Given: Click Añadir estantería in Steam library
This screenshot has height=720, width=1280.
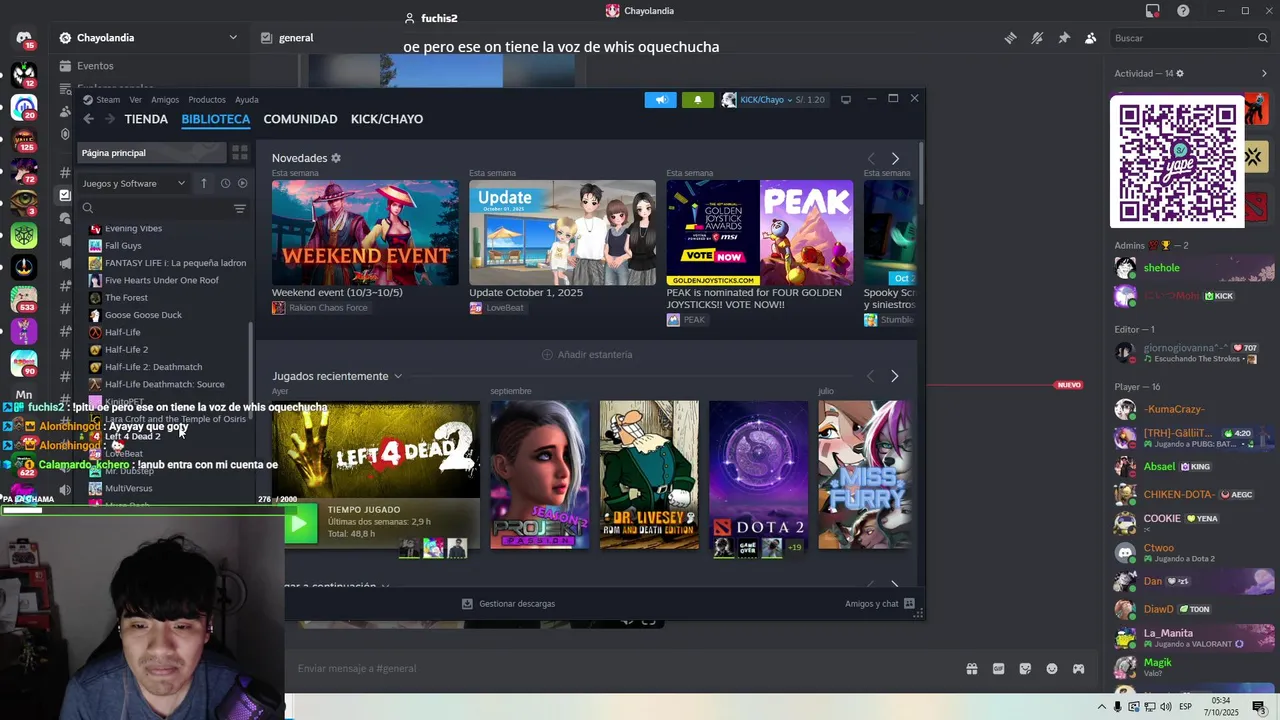Looking at the screenshot, I should (x=587, y=355).
